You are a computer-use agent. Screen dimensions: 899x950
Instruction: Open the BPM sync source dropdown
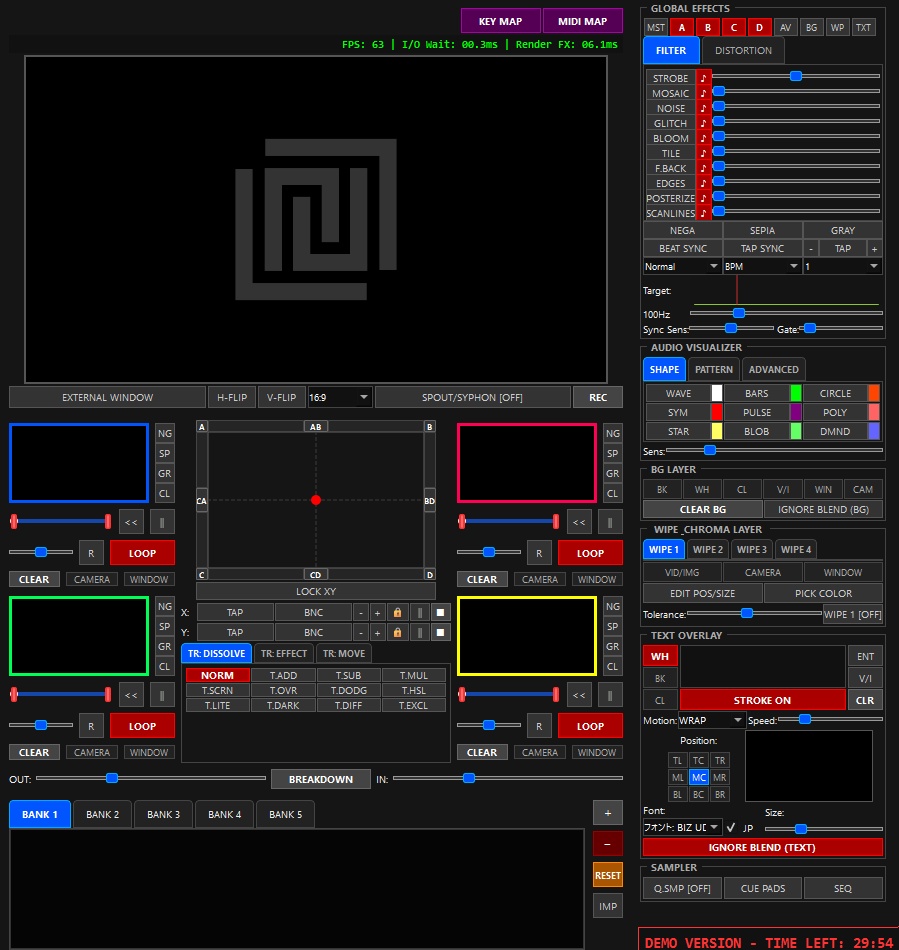(762, 267)
